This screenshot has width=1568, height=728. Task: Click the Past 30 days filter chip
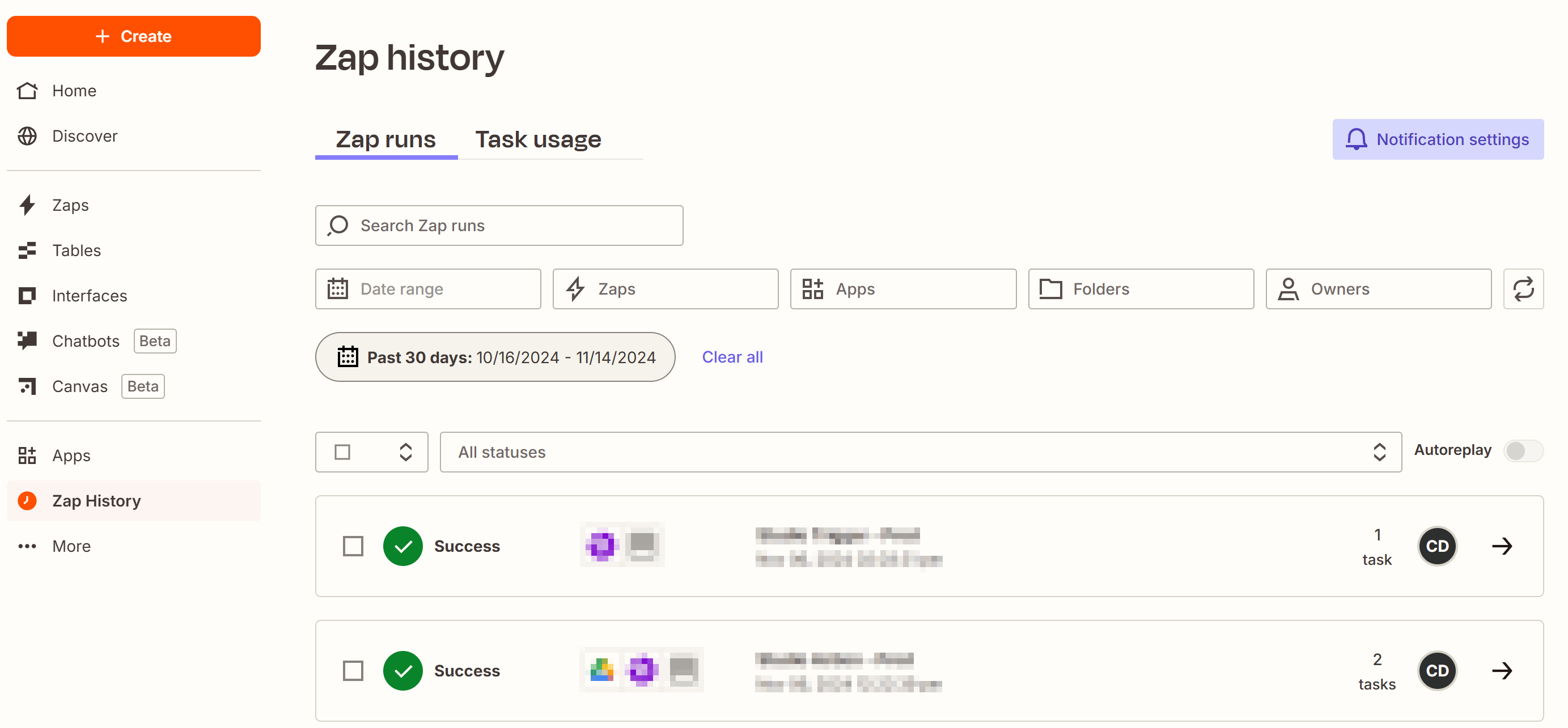click(495, 357)
